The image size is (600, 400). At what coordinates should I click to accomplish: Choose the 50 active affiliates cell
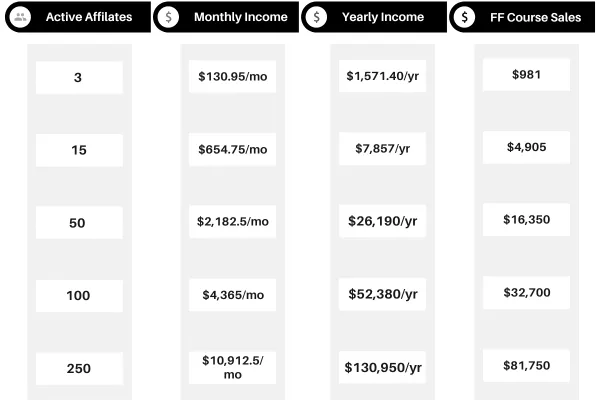point(78,223)
